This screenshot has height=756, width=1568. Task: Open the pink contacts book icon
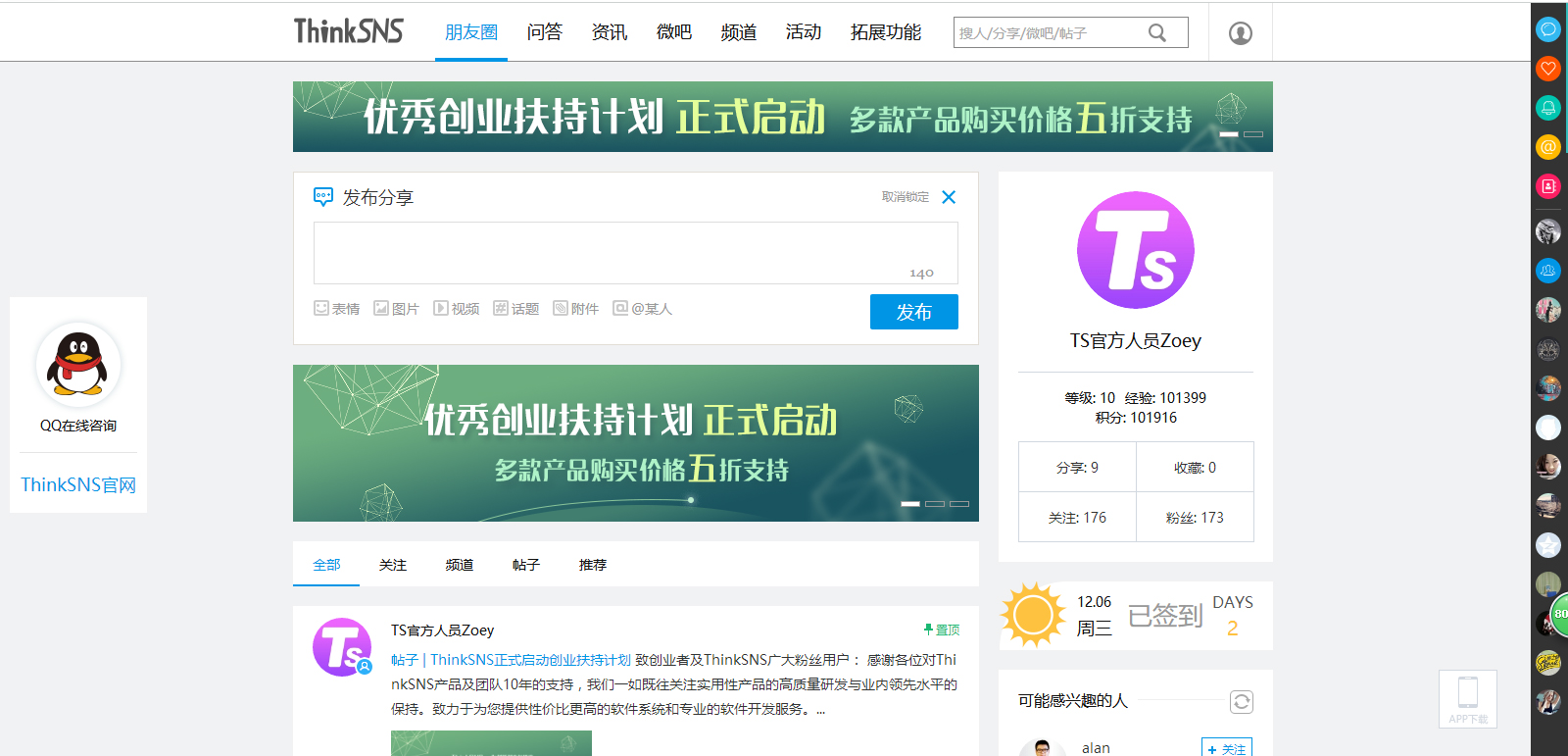coord(1548,186)
